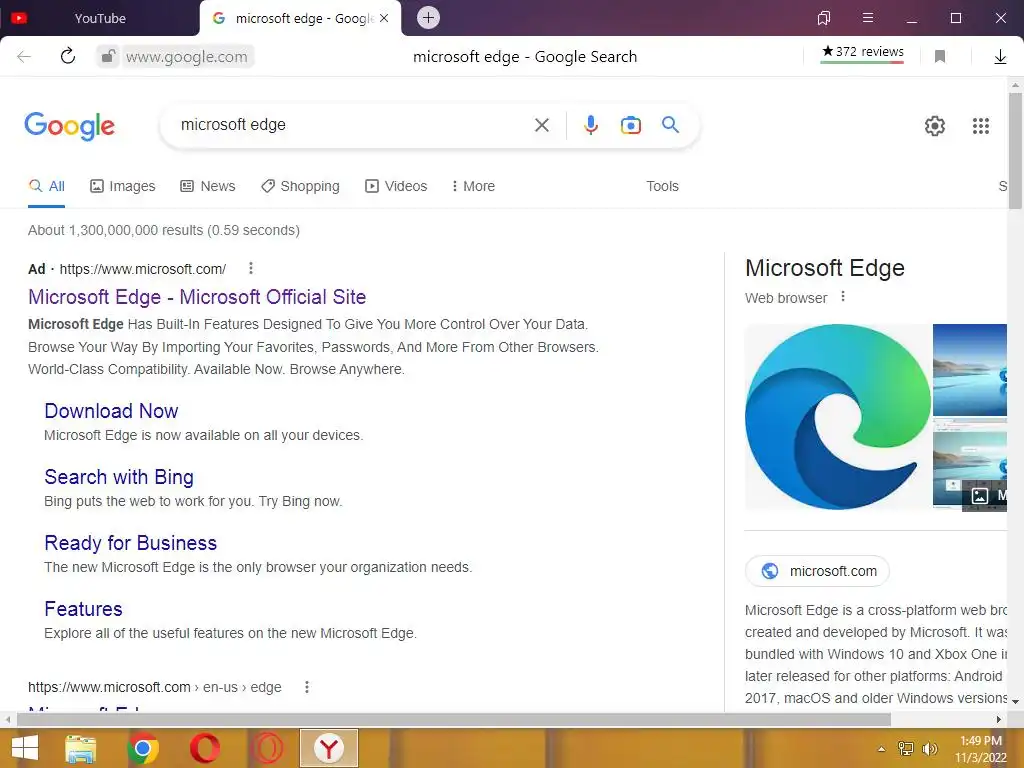Switch to the YouTube tab
The width and height of the screenshot is (1024, 768).
(x=99, y=18)
